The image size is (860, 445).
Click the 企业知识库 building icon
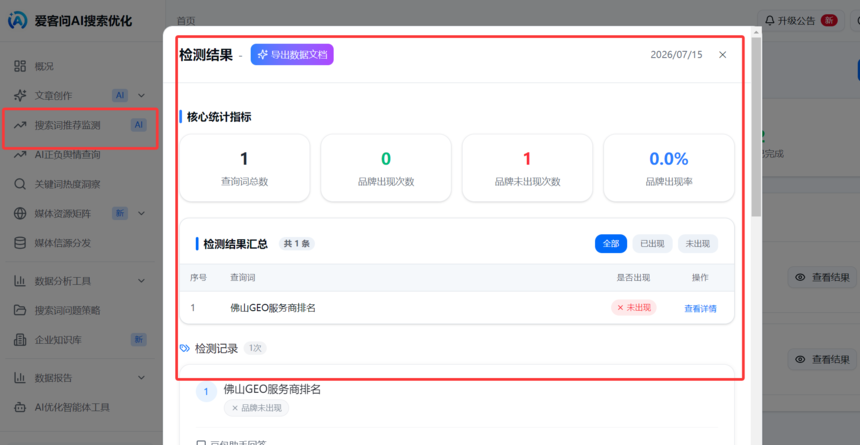tap(20, 340)
